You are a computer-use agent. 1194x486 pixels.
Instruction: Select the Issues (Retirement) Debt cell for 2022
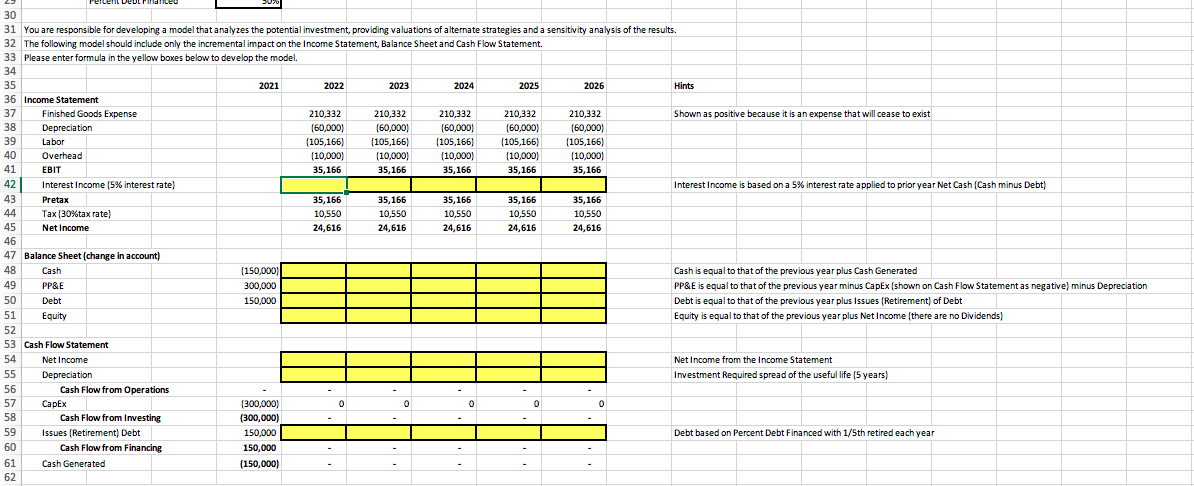pyautogui.click(x=314, y=433)
